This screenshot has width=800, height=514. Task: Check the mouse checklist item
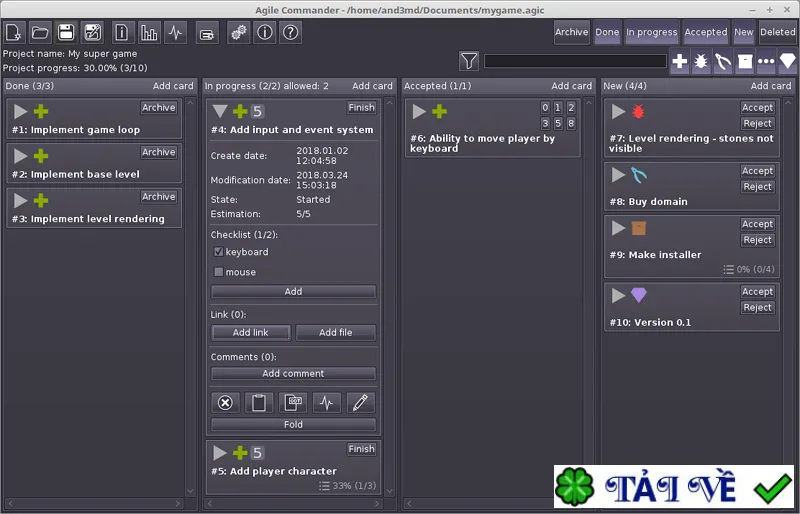pos(218,272)
